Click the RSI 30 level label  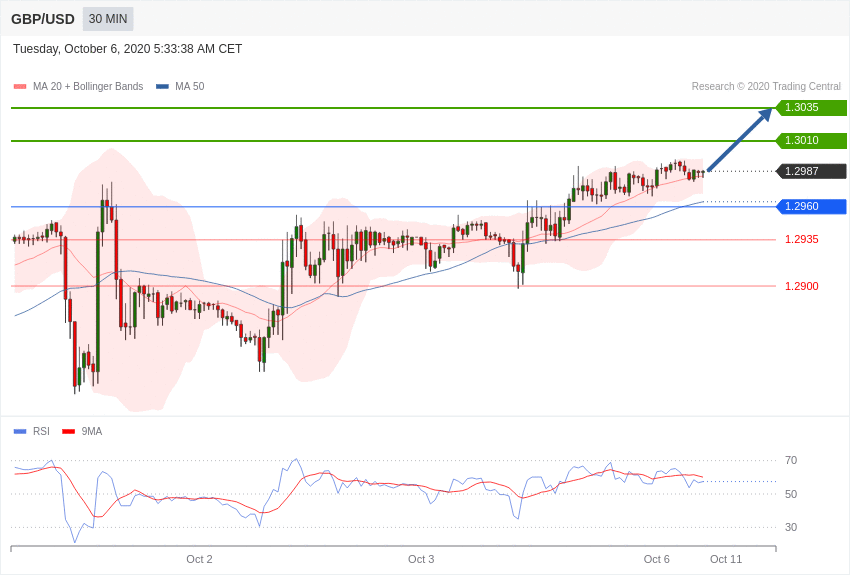791,527
